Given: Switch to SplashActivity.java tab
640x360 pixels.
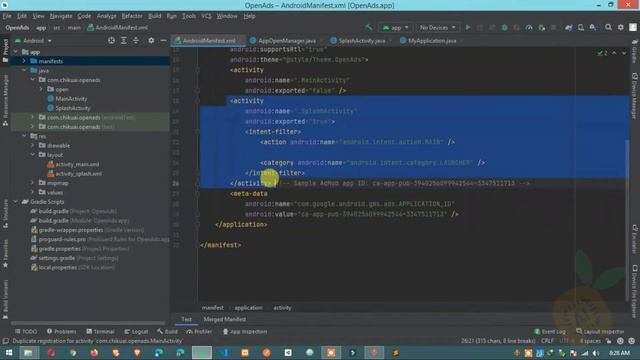Looking at the screenshot, I should click(361, 41).
